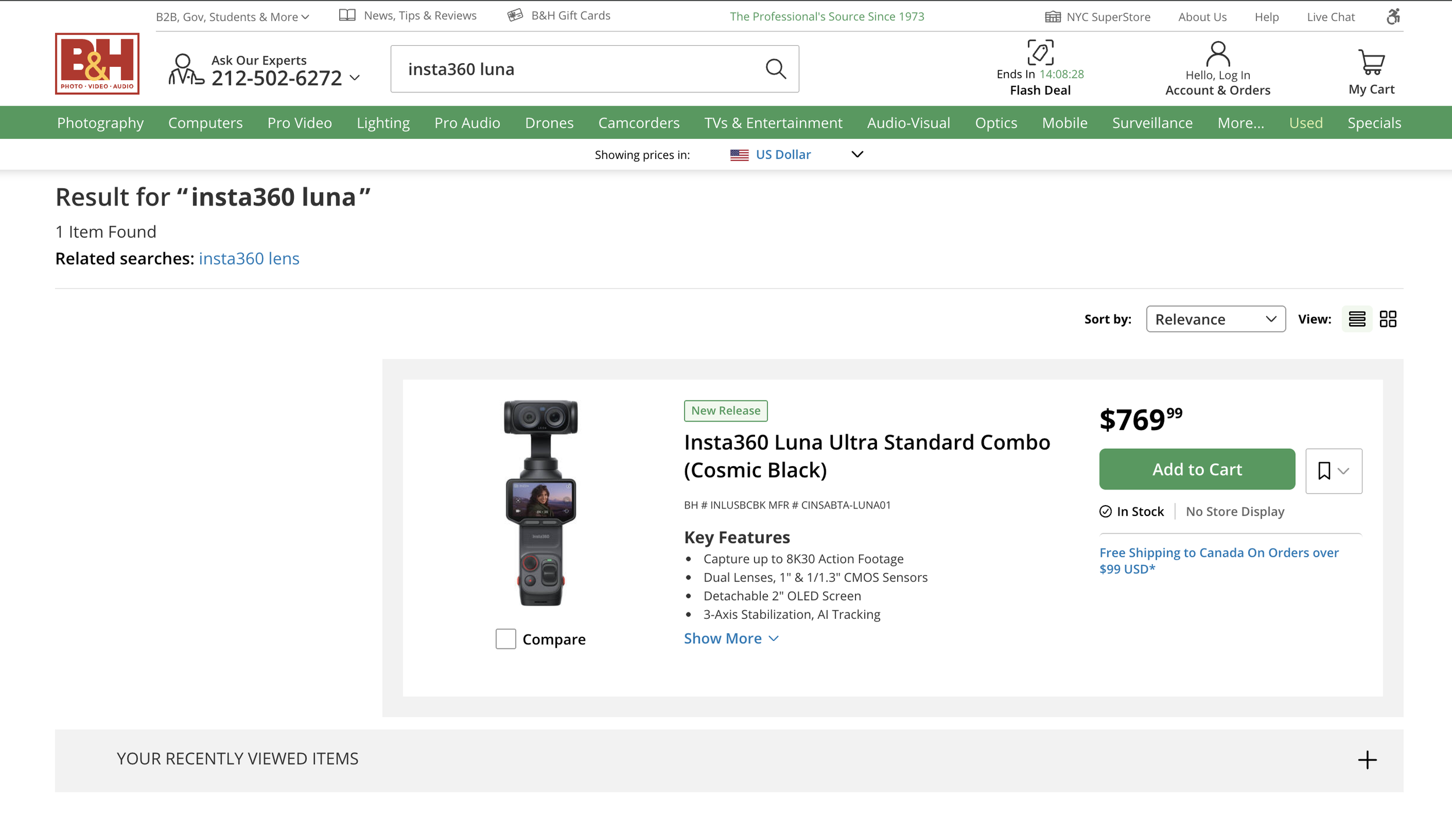The height and width of the screenshot is (840, 1452).
Task: Open the Lighting category
Action: pos(383,123)
